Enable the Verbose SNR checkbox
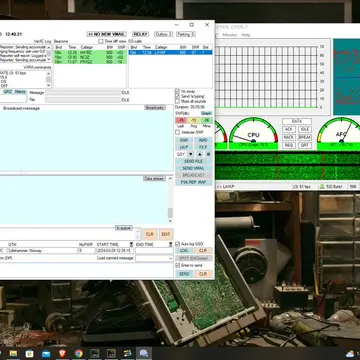Image resolution: width=360 pixels, height=360 pixels. coord(177,132)
